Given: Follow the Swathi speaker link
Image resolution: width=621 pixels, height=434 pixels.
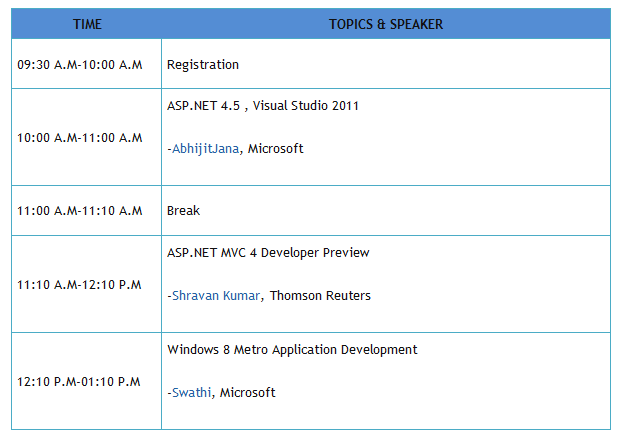Looking at the screenshot, I should pyautogui.click(x=192, y=393).
